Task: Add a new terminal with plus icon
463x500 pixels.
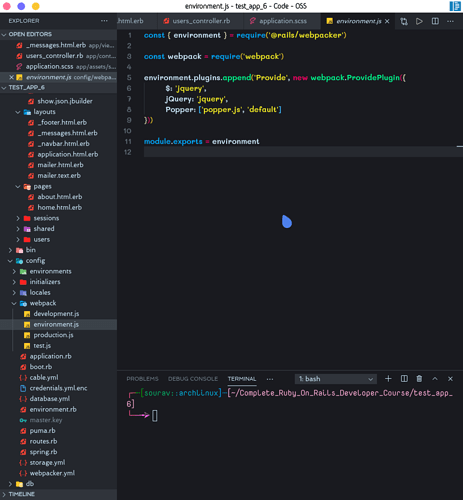Action: 388,379
